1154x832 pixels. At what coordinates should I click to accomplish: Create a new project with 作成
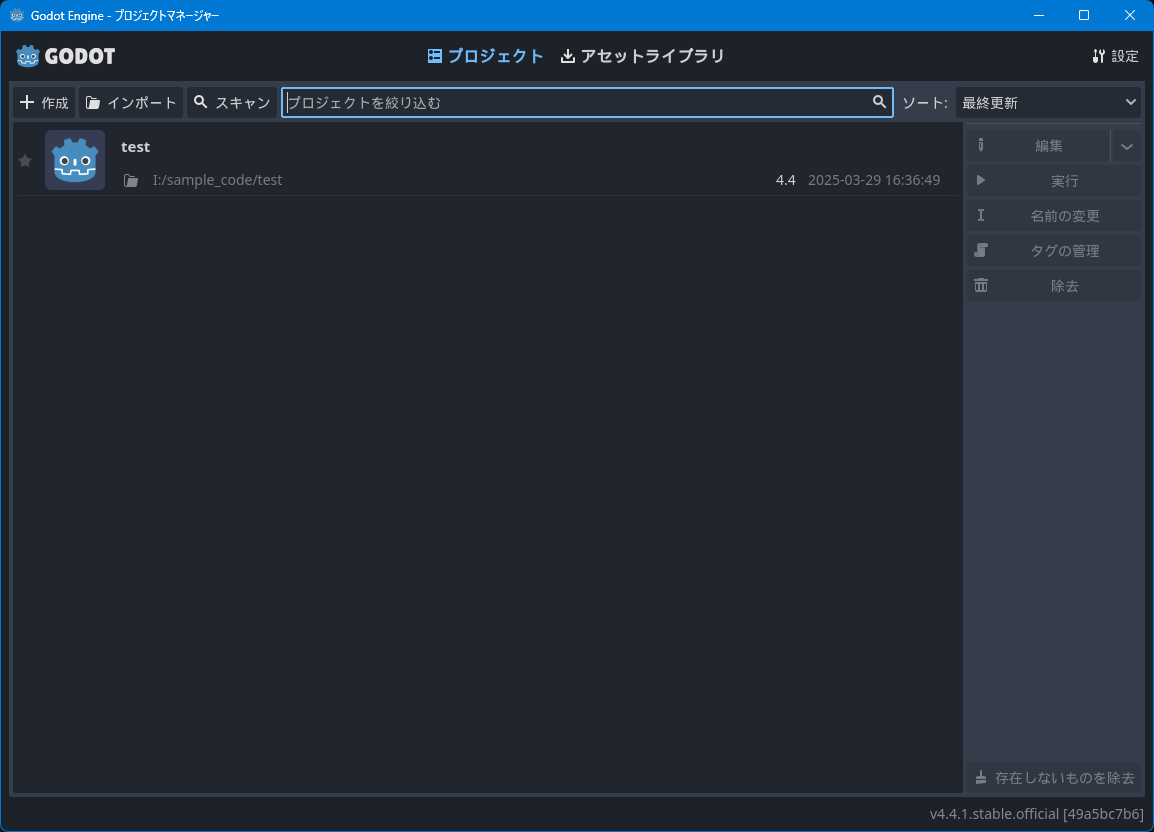(44, 102)
